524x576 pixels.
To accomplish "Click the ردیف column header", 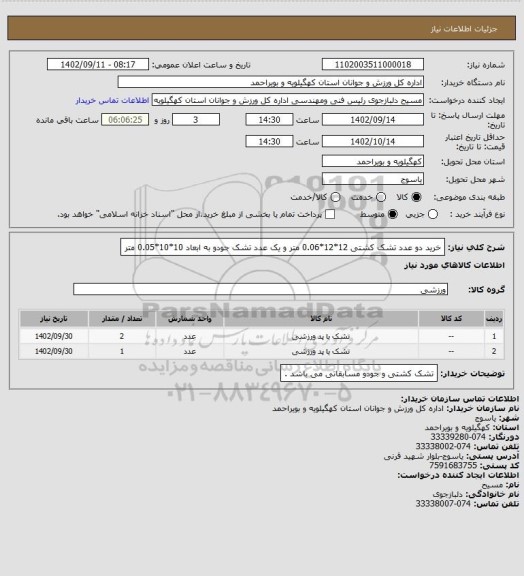I will point(494,318).
